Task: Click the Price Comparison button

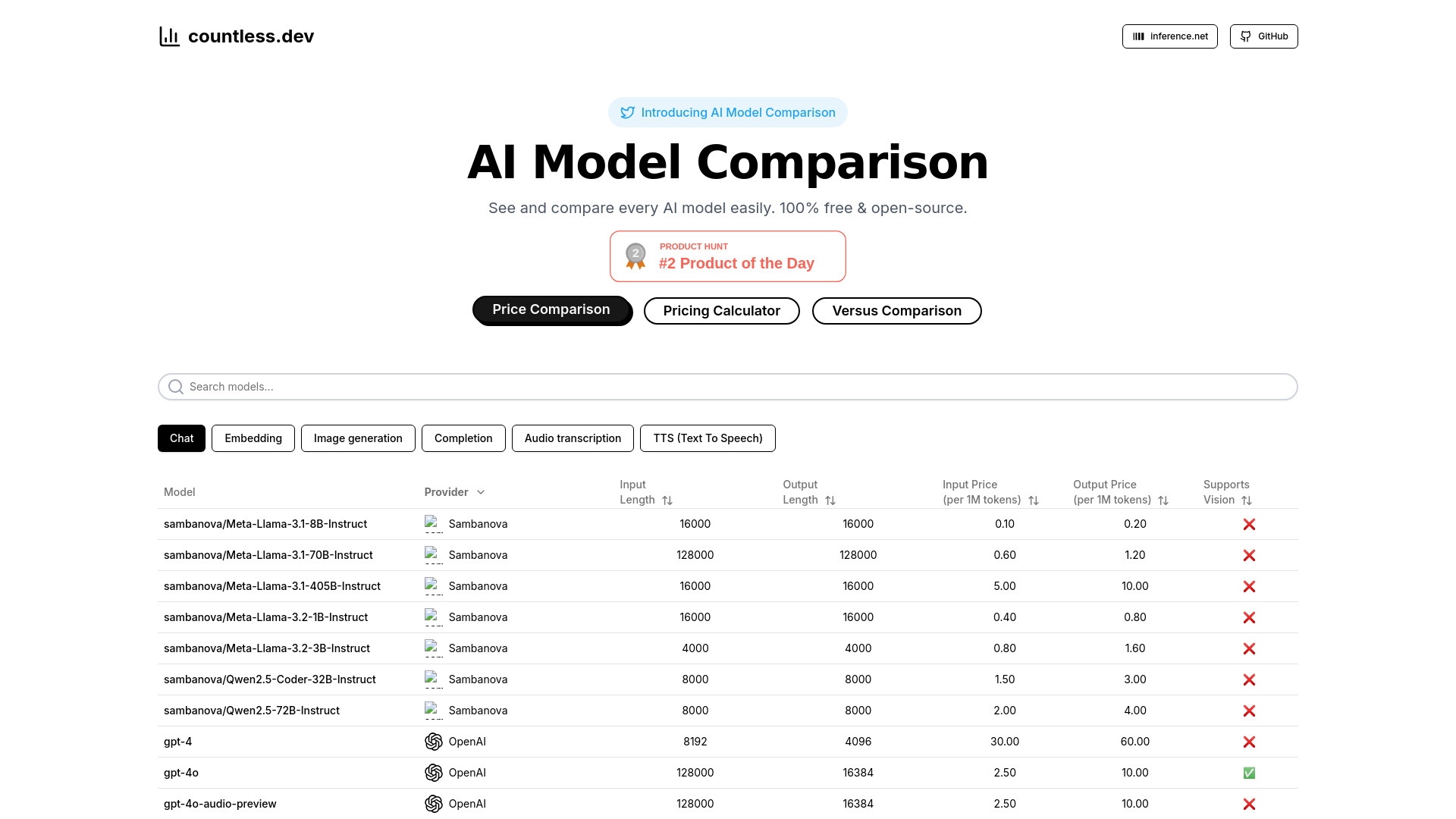Action: coord(551,310)
